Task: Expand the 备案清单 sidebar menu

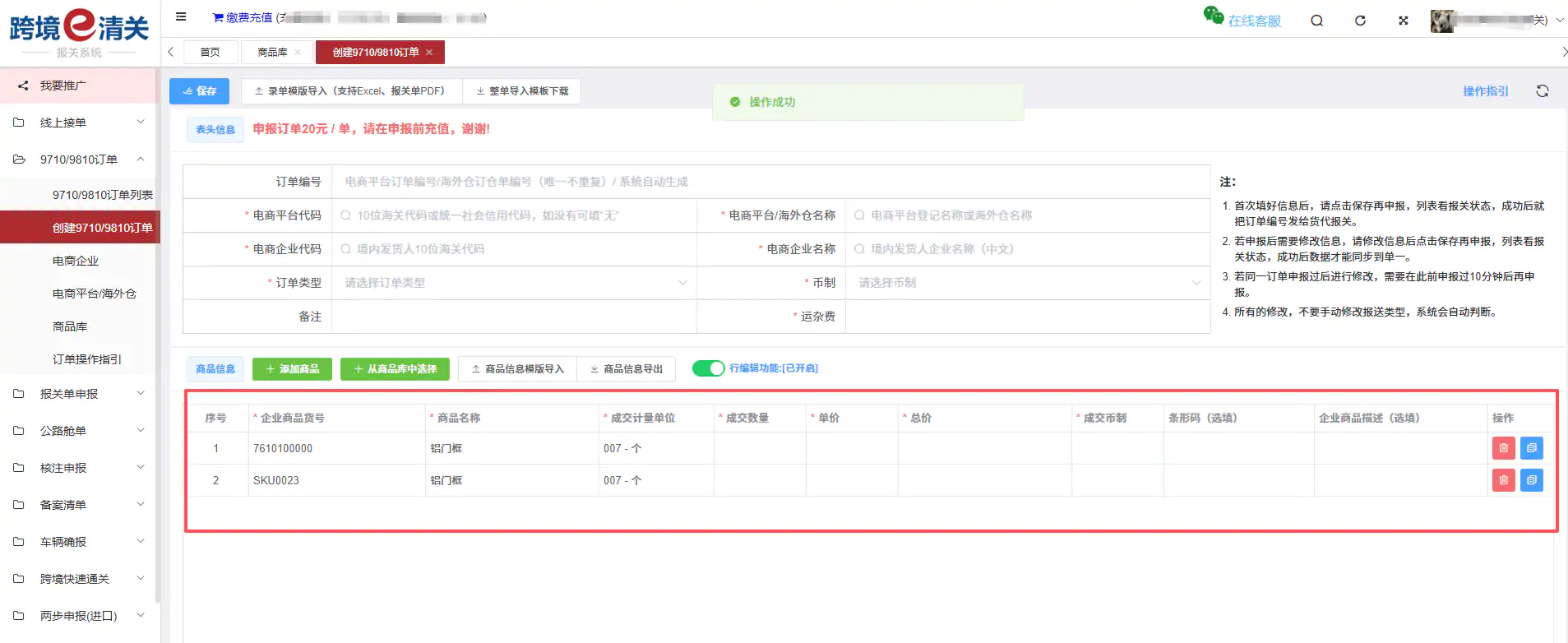Action: [78, 505]
